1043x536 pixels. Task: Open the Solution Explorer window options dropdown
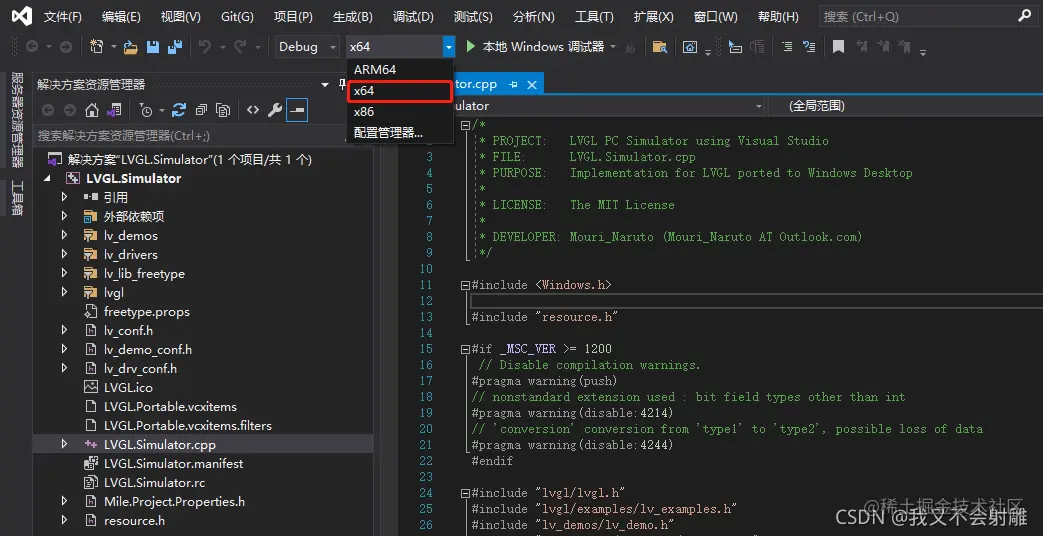pos(325,84)
